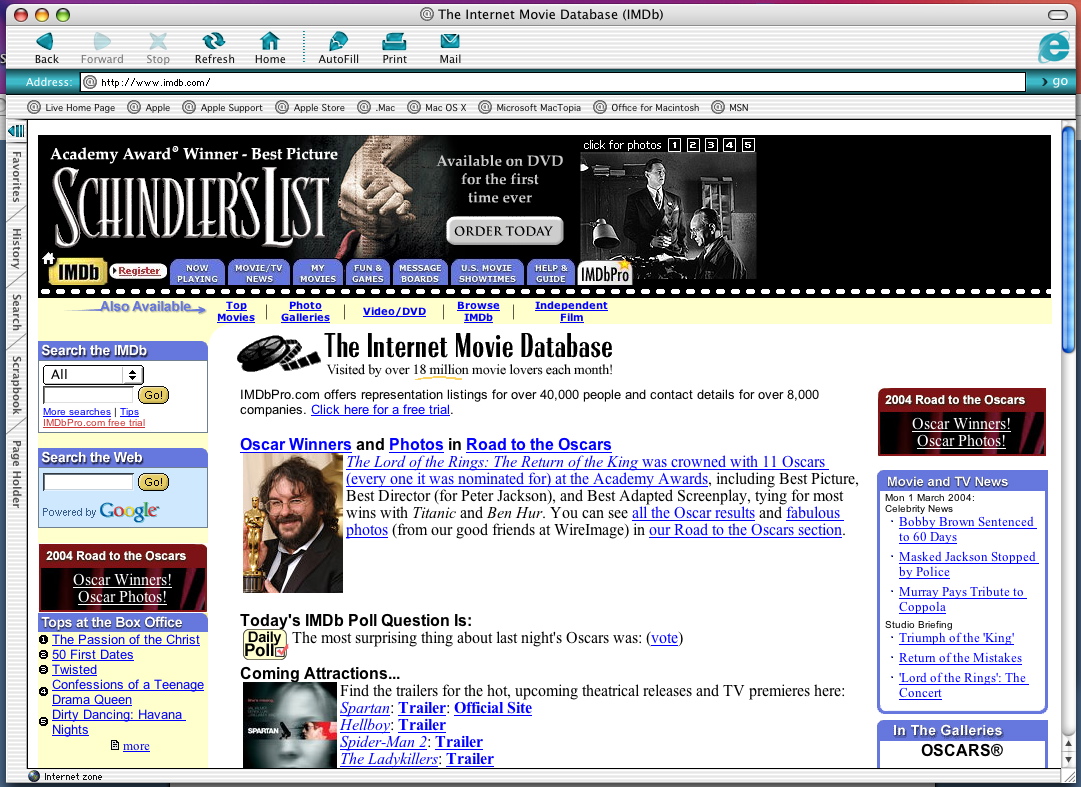
Task: Click the Internet Explorer logo icon
Action: 1054,47
